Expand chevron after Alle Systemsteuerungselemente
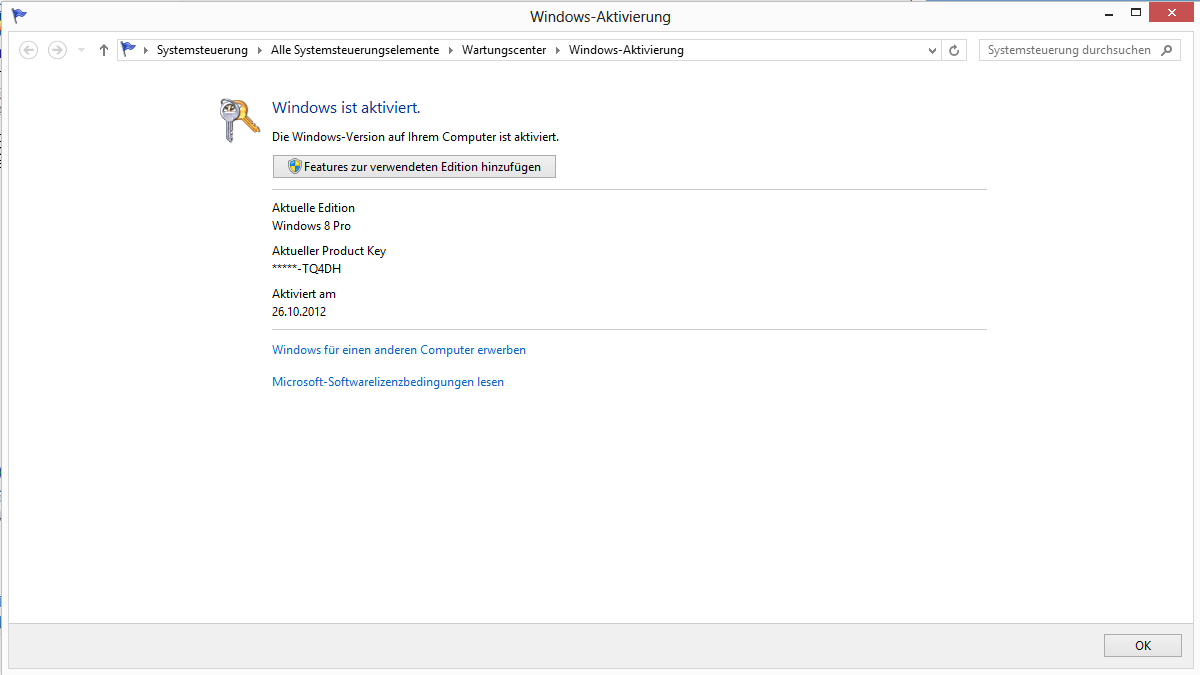1200x675 pixels. click(450, 50)
